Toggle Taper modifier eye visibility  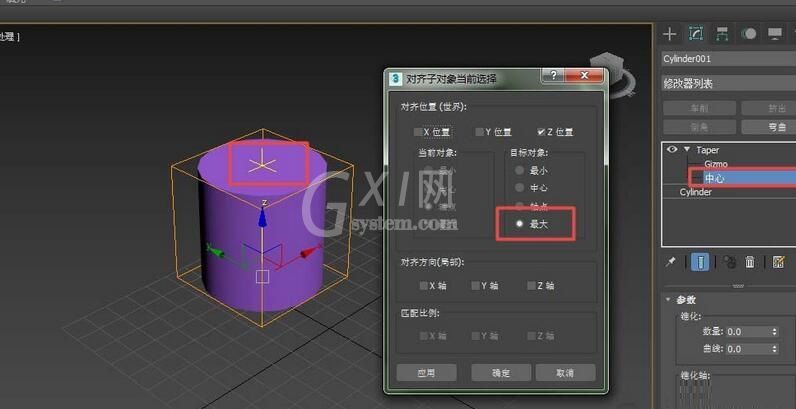(x=672, y=150)
